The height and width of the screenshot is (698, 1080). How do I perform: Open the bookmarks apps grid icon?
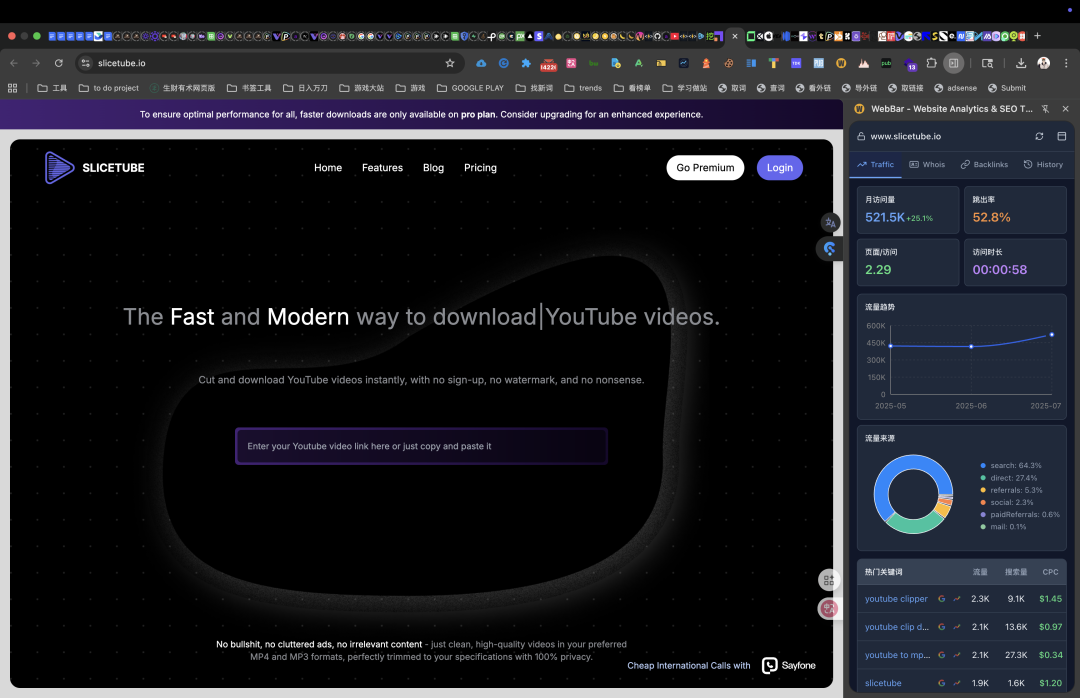(12, 88)
